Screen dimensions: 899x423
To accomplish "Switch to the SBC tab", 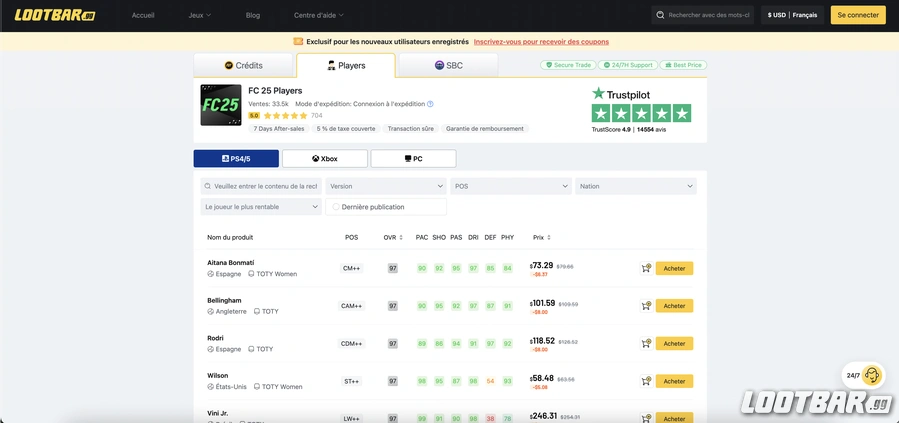I will click(x=448, y=65).
